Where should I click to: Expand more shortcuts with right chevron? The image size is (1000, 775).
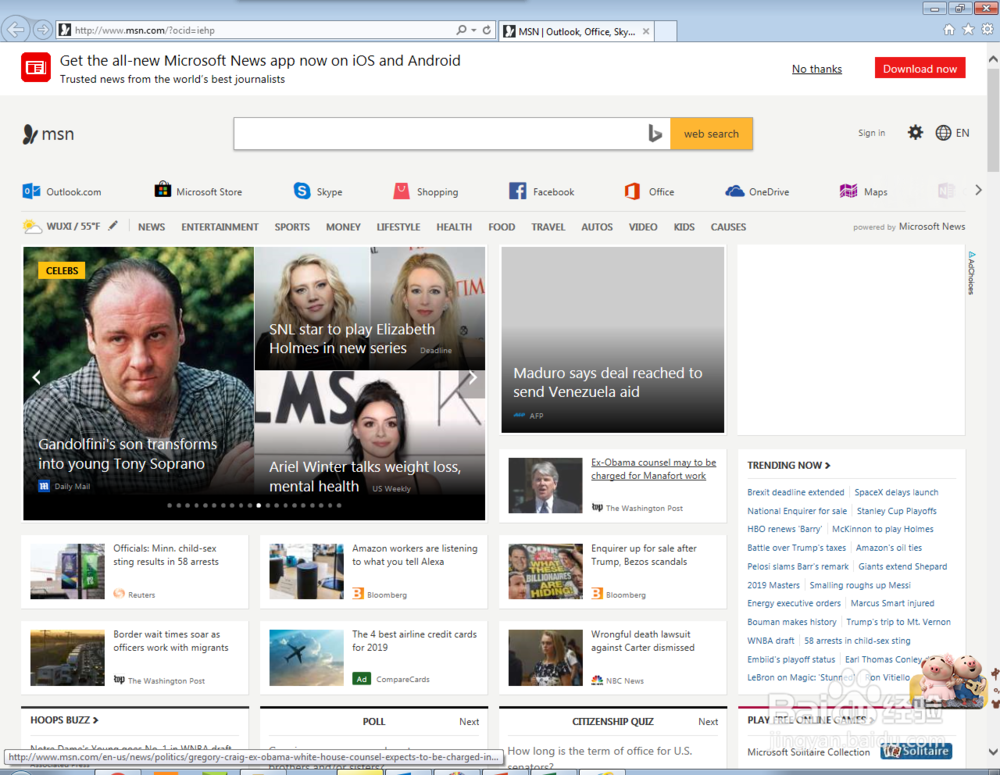(x=978, y=190)
